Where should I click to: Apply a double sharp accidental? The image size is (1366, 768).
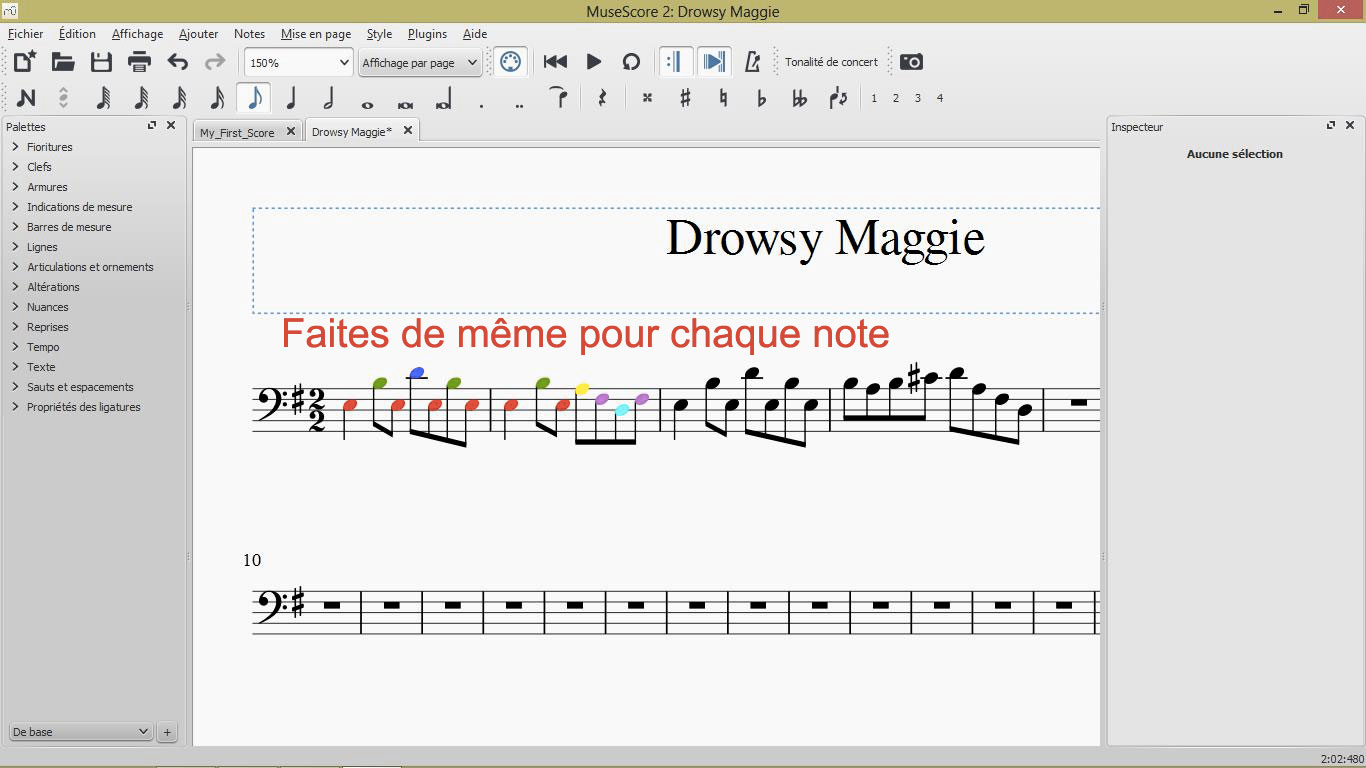(647, 98)
